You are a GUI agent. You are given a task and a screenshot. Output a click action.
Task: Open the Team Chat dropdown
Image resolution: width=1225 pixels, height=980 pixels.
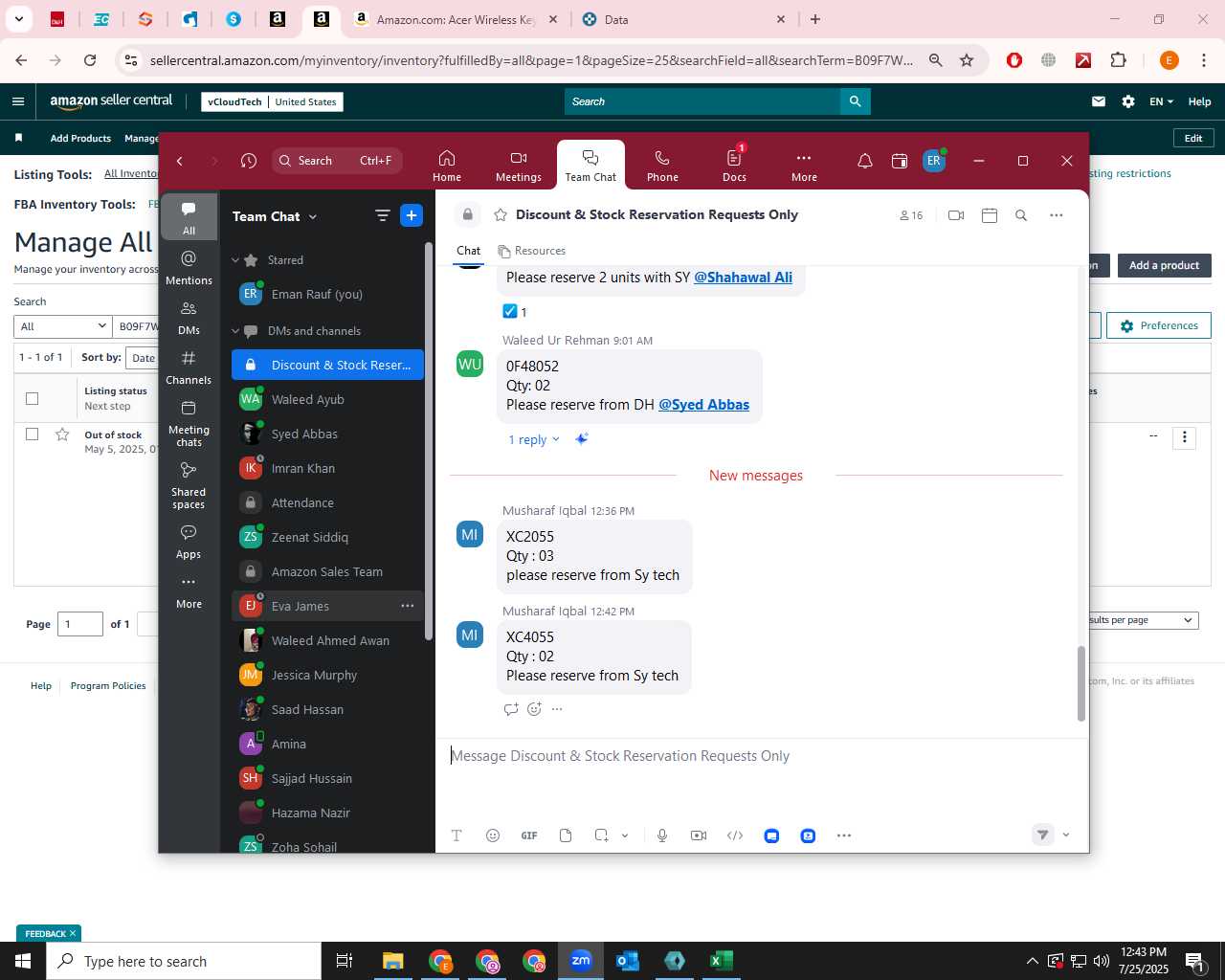click(275, 216)
